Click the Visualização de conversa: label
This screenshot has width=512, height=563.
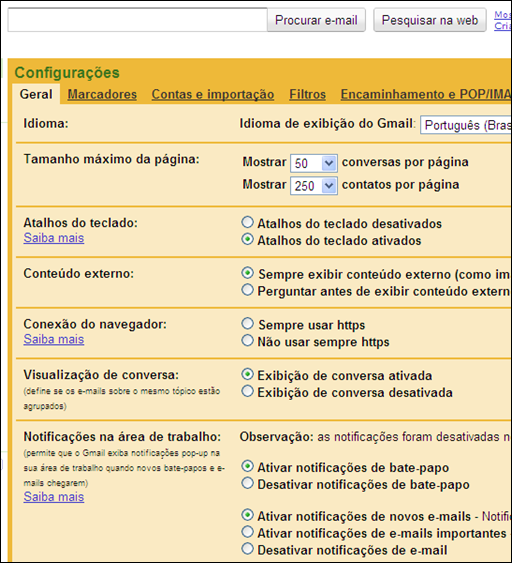pyautogui.click(x=101, y=375)
